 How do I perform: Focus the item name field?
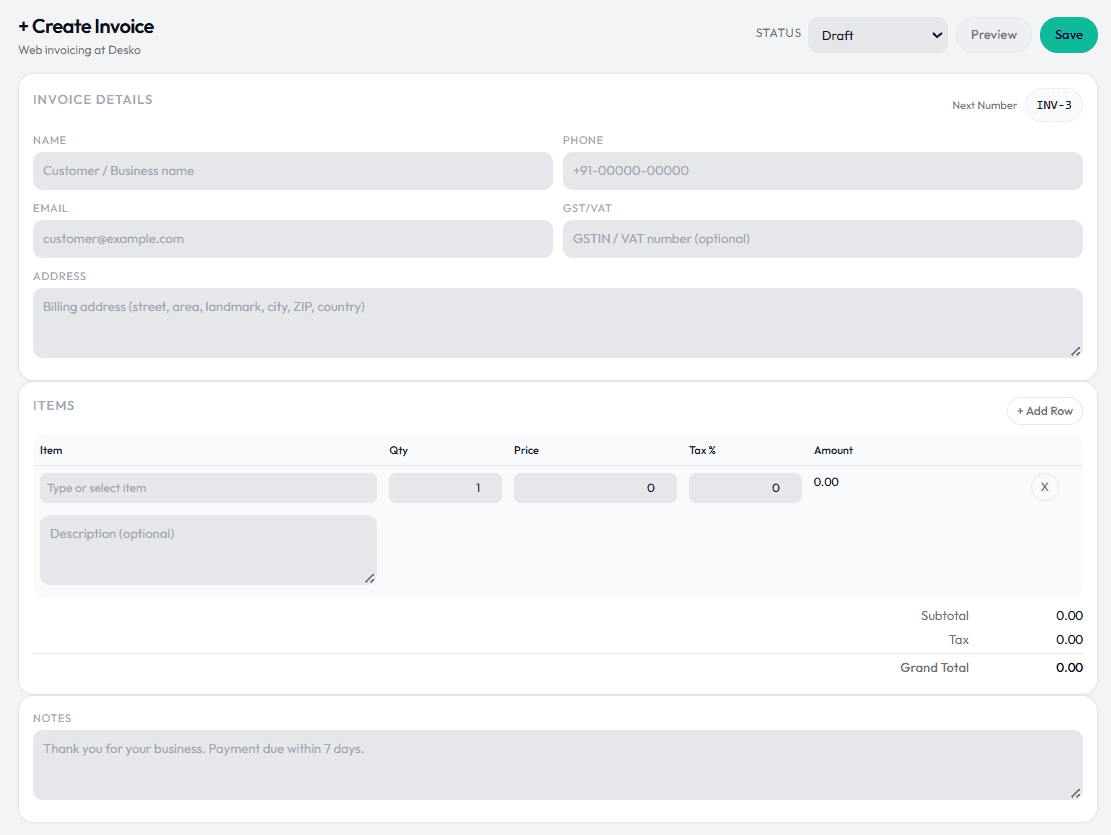[207, 487]
